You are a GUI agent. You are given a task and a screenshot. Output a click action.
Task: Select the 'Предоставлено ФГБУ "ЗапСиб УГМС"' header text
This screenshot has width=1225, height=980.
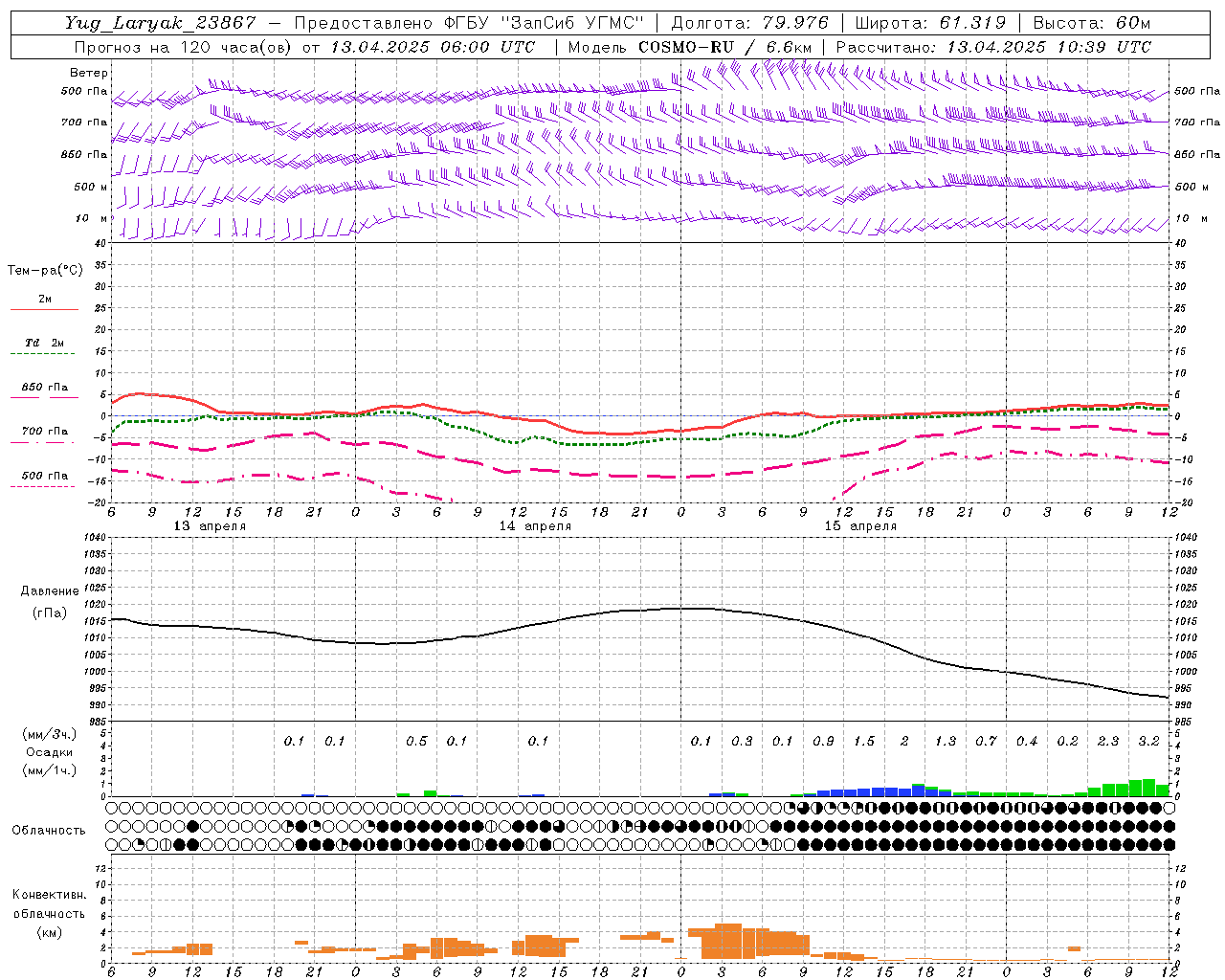coord(469,24)
